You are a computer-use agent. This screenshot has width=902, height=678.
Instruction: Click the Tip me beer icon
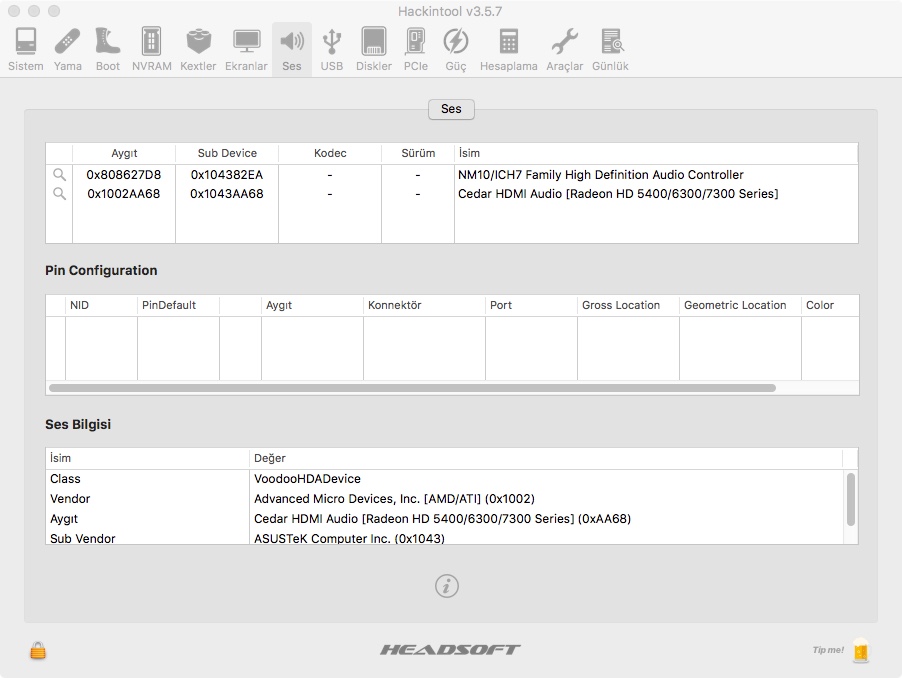860,651
